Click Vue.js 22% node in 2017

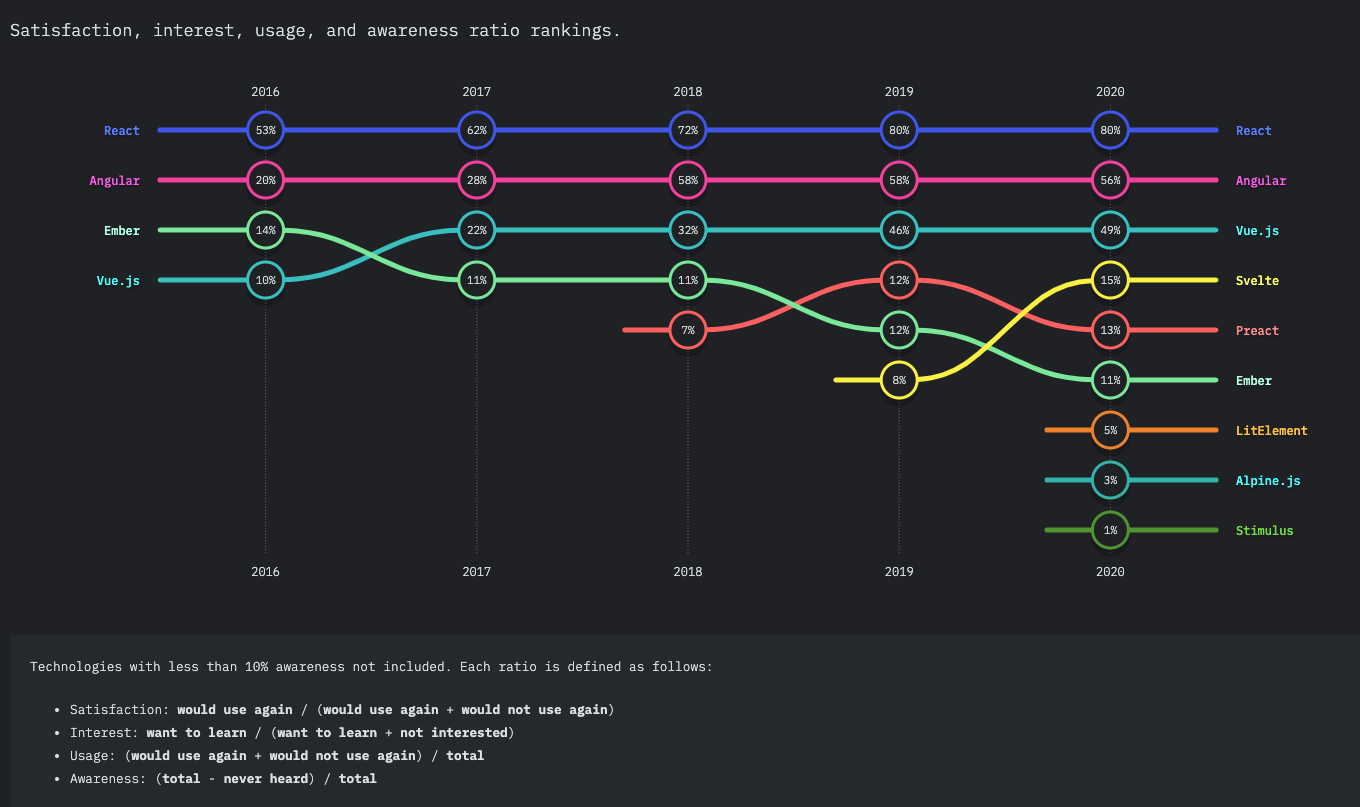(477, 230)
